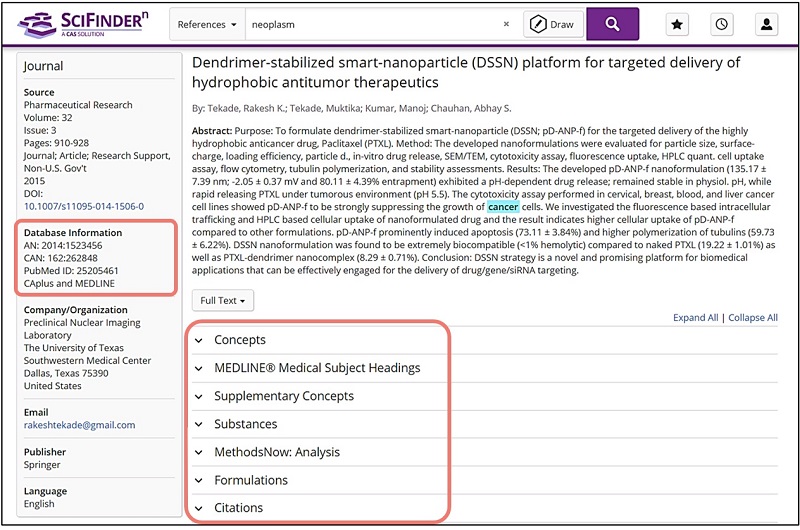Open saved items star icon
The image size is (800, 530).
pos(677,24)
